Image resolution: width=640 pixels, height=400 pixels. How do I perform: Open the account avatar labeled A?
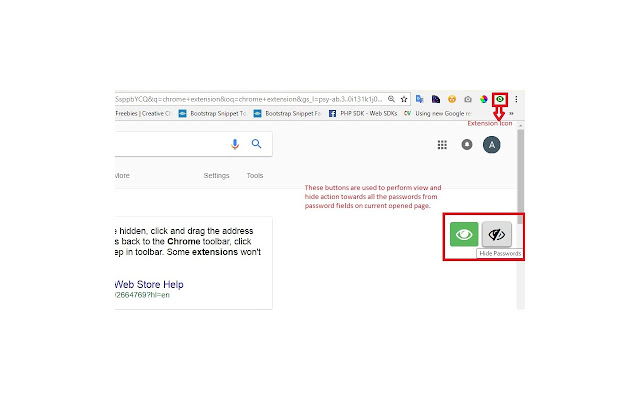click(491, 144)
